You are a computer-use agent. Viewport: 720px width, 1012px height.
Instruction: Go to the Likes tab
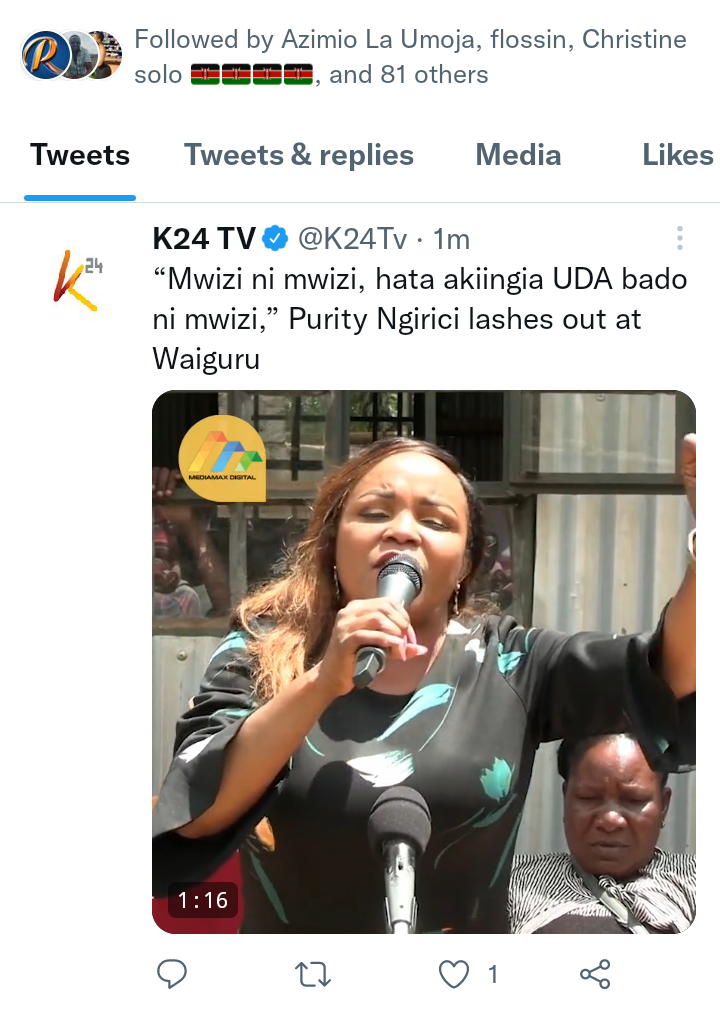pos(677,155)
